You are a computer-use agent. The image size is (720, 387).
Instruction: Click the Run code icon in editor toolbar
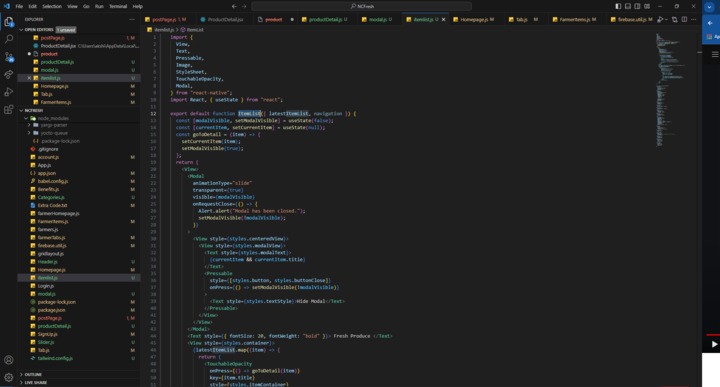660,19
